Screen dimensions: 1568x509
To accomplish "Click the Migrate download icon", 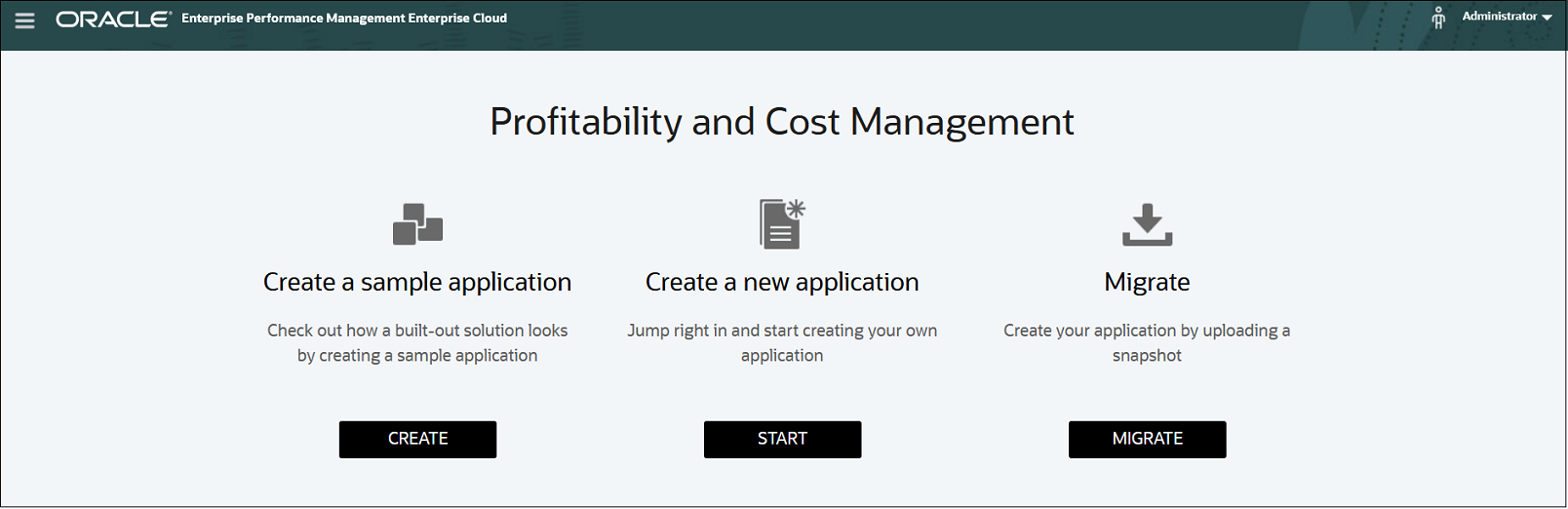I will pos(1148,224).
